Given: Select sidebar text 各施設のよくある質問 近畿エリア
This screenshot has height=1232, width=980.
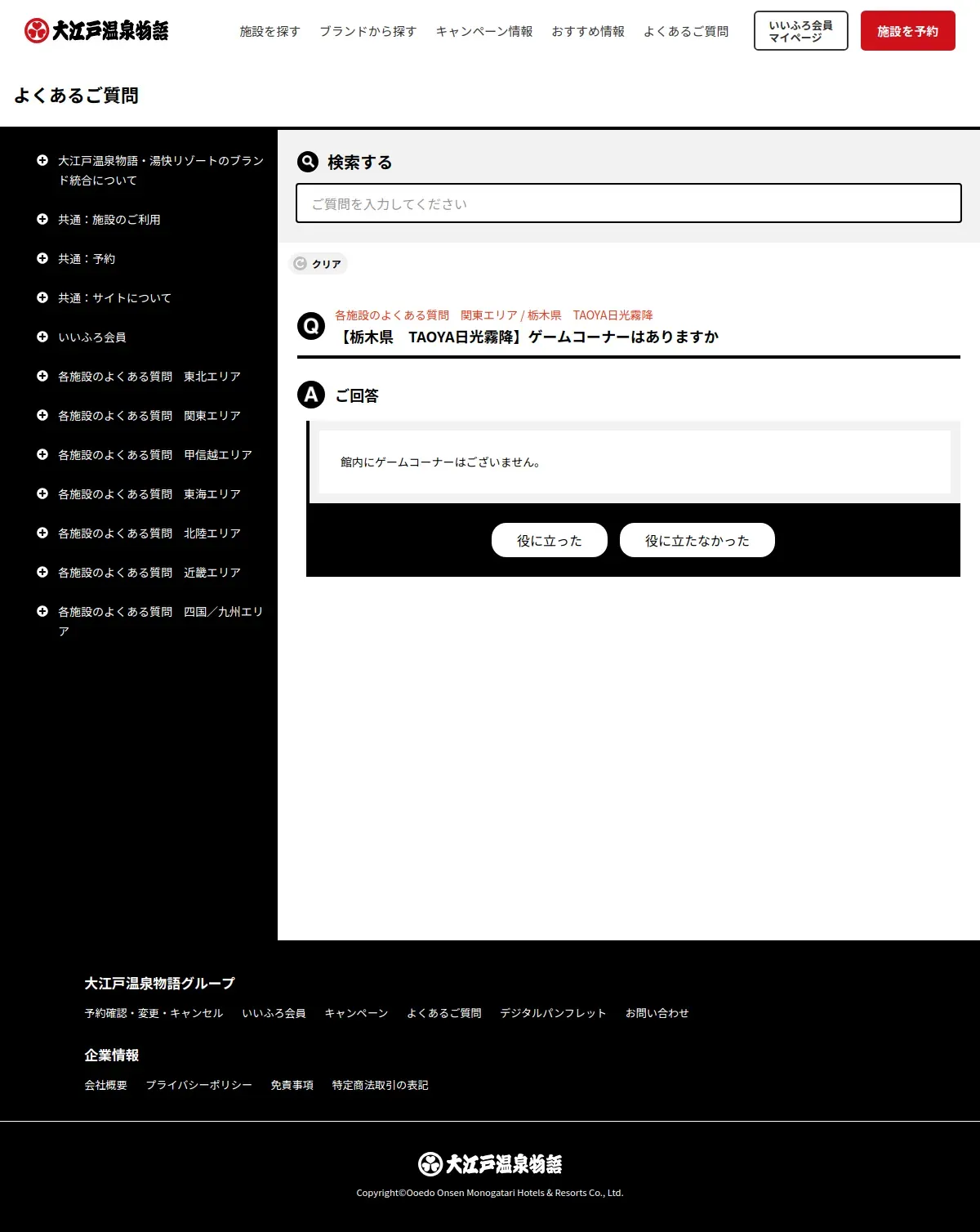Looking at the screenshot, I should [149, 572].
